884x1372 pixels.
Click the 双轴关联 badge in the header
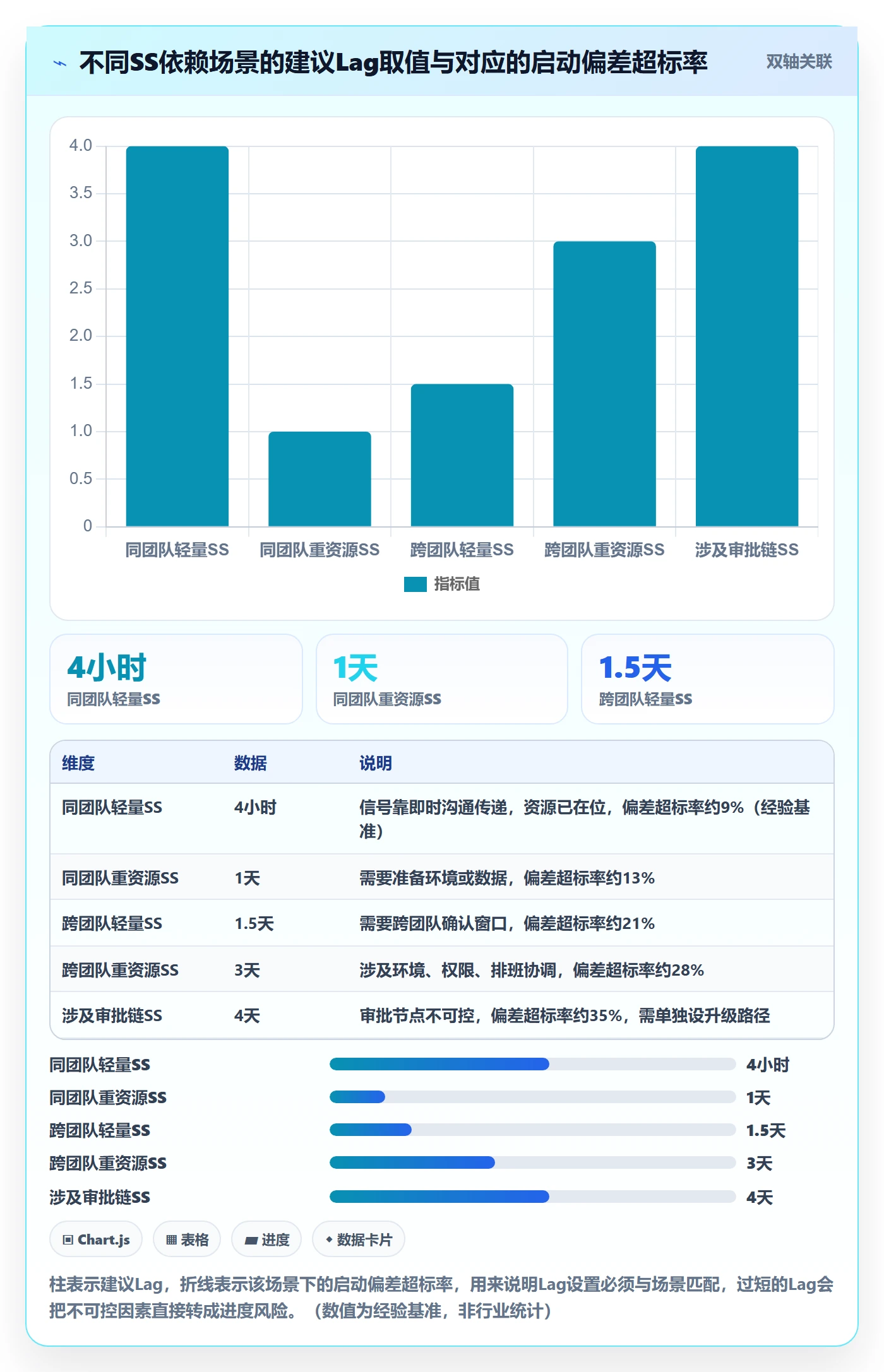tap(799, 62)
